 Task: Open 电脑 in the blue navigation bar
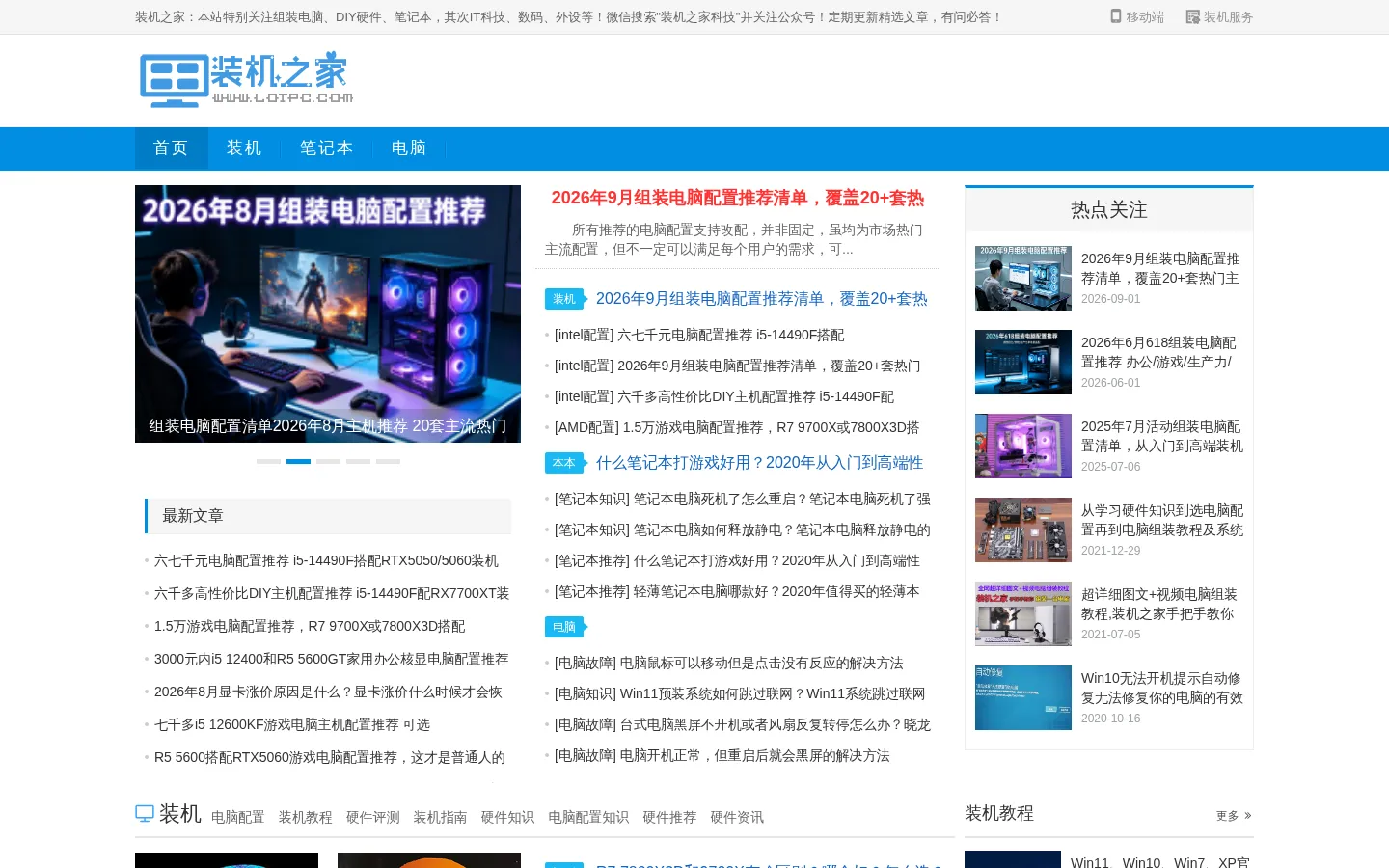pyautogui.click(x=409, y=149)
